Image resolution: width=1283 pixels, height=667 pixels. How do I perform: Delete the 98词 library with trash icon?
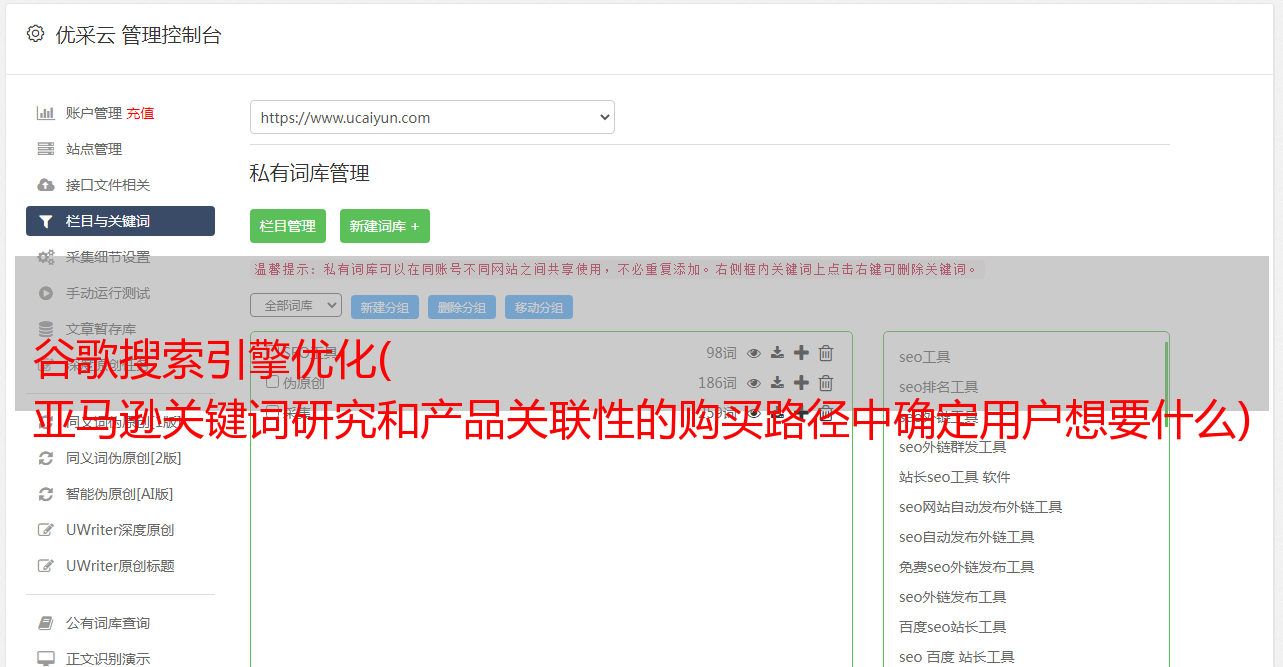tap(826, 353)
